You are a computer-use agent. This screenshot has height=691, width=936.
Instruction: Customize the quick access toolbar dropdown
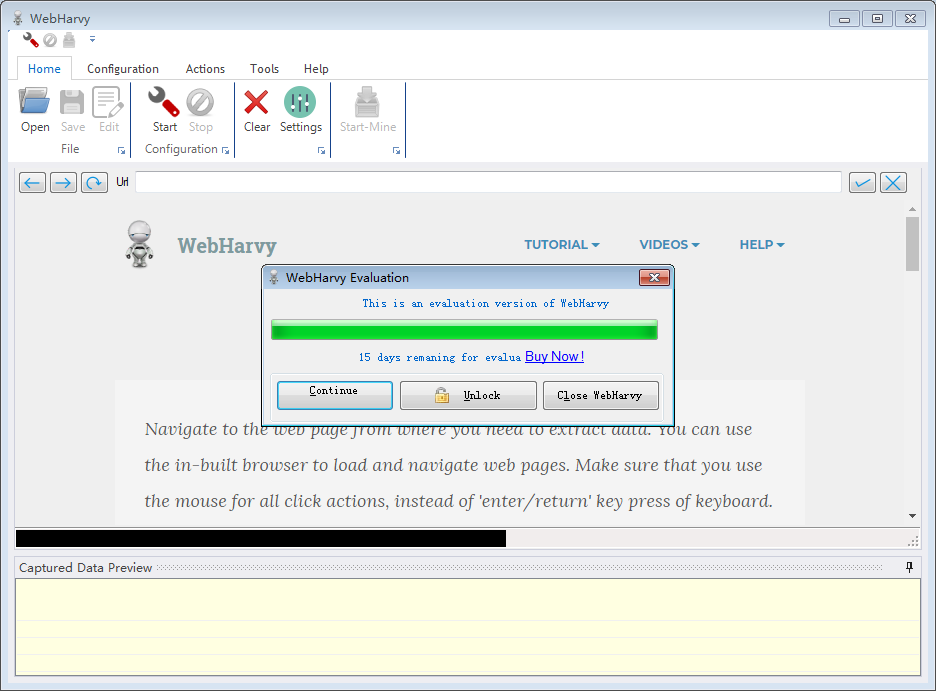coord(93,39)
